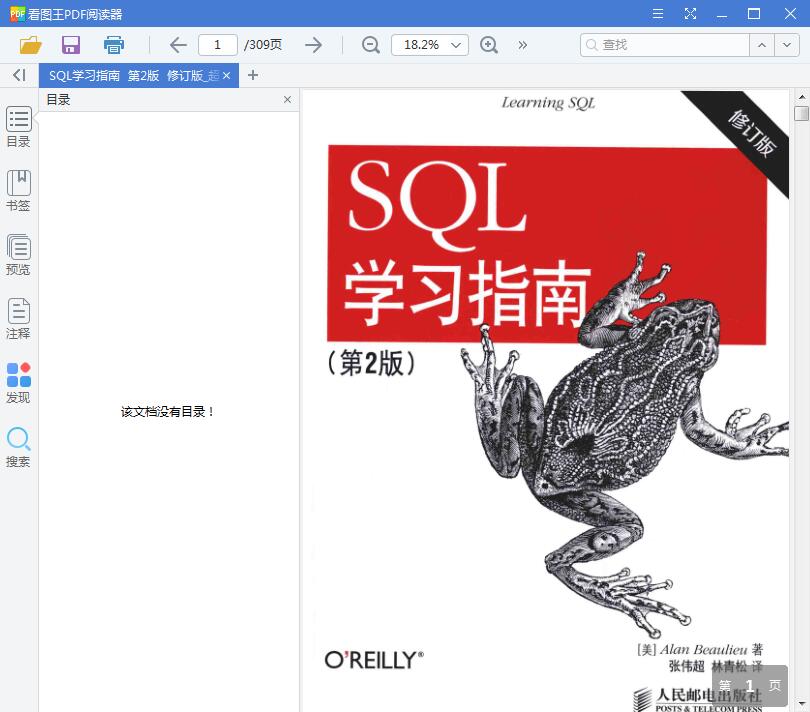Zoom out with the minus magnifier
The height and width of the screenshot is (712, 810).
pyautogui.click(x=370, y=45)
